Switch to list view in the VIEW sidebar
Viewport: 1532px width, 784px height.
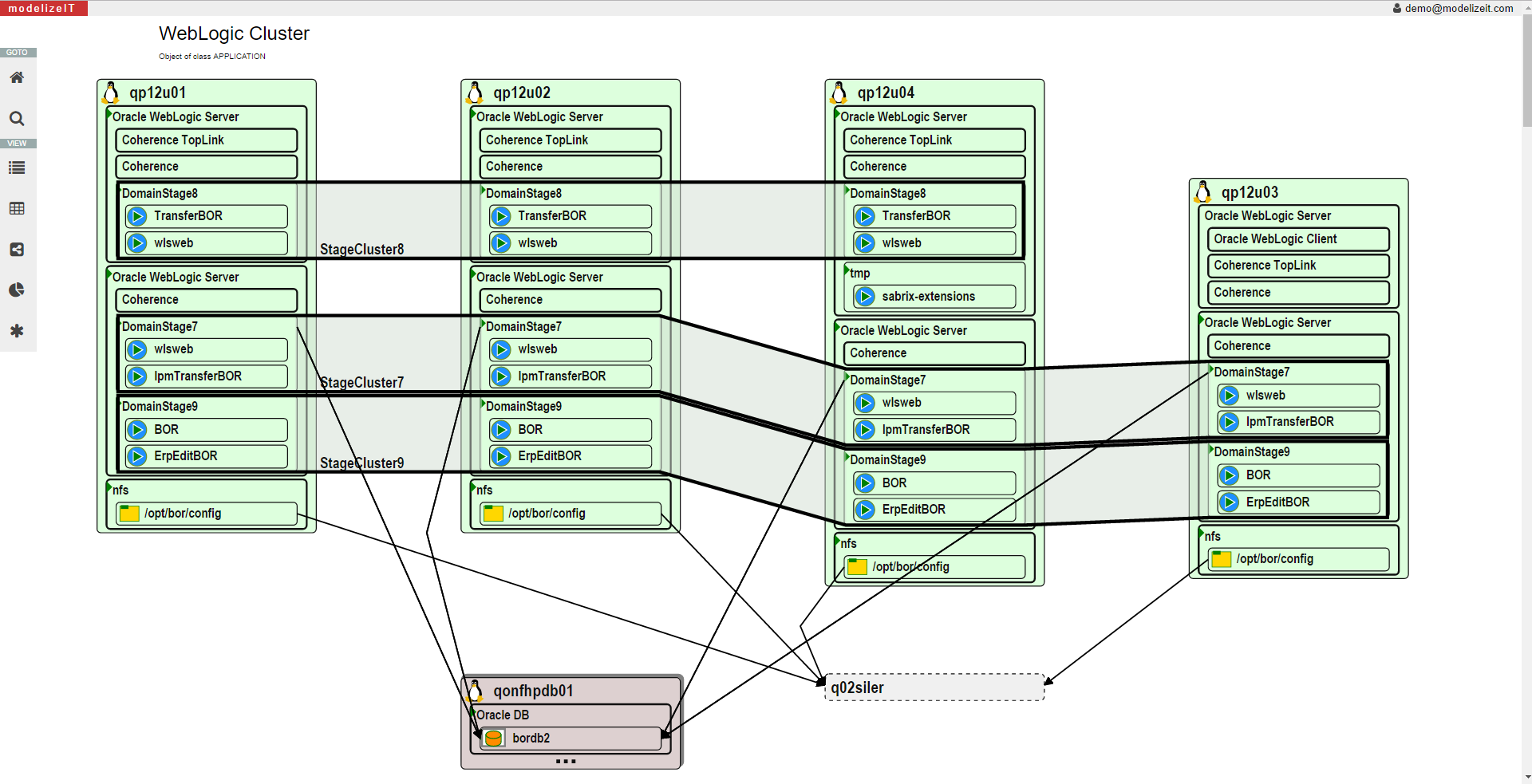[17, 168]
